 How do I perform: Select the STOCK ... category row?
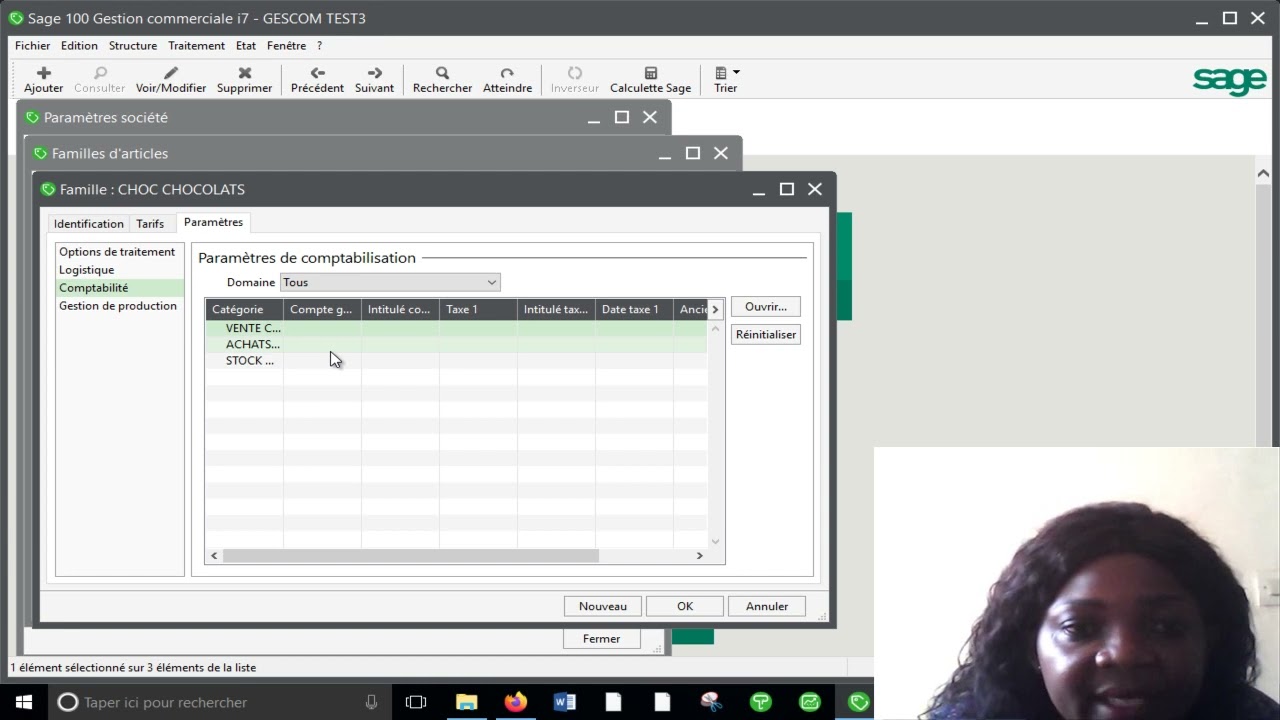click(x=456, y=361)
